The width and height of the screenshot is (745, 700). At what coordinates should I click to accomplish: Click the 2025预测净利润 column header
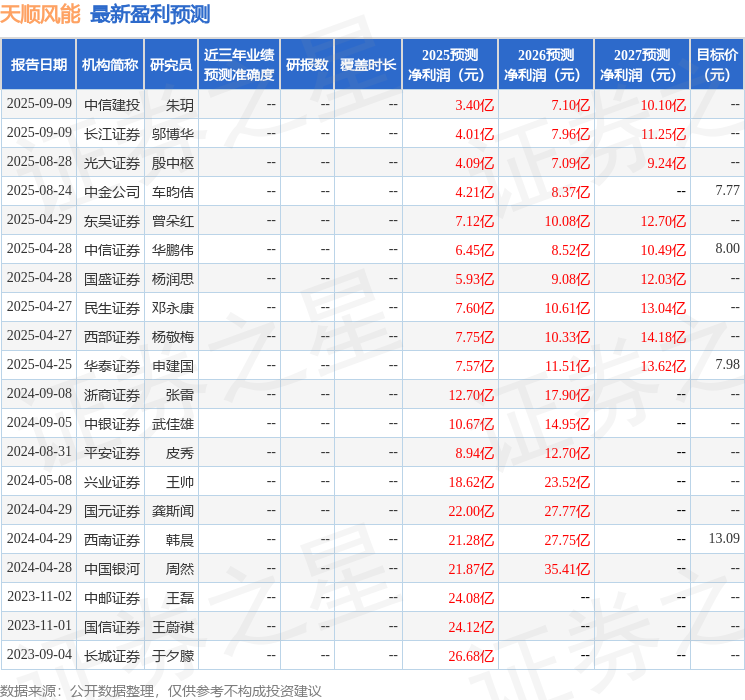(x=450, y=65)
